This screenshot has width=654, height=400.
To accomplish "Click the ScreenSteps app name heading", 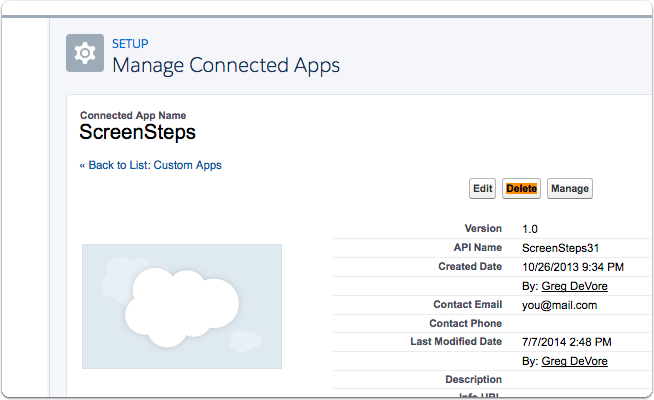I will click(x=138, y=132).
